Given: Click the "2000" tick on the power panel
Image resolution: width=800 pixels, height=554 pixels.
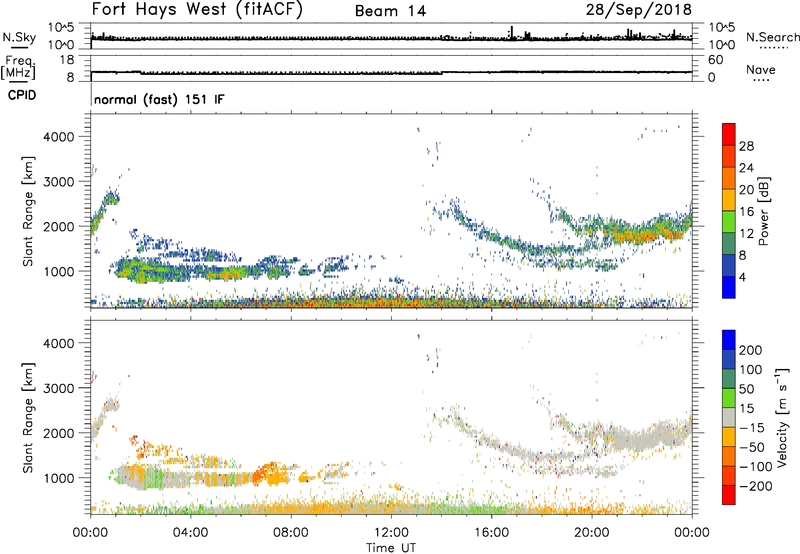Looking at the screenshot, I should (x=58, y=226).
